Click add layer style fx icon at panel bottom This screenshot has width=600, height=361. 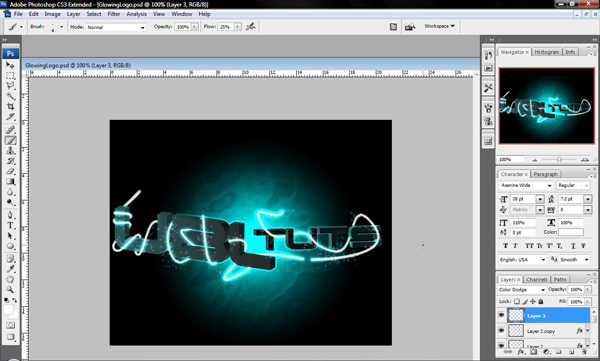pos(522,351)
